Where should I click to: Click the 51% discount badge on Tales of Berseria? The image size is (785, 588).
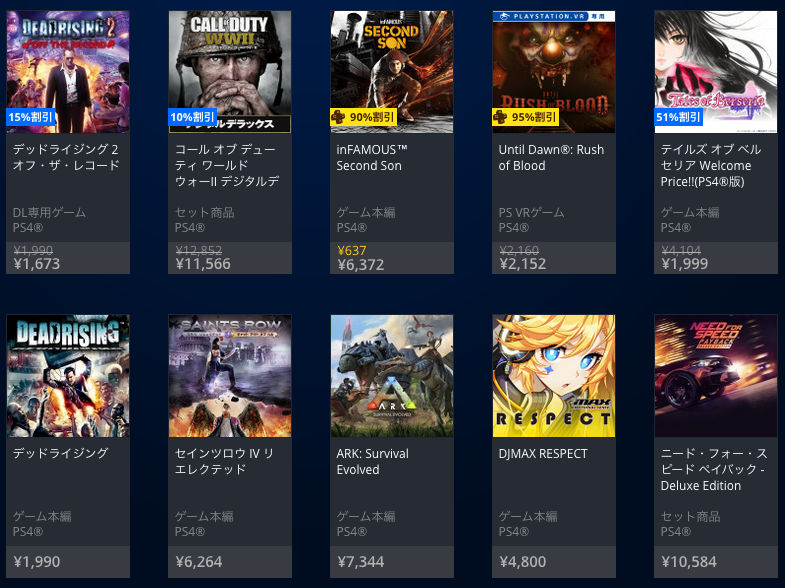click(x=678, y=117)
